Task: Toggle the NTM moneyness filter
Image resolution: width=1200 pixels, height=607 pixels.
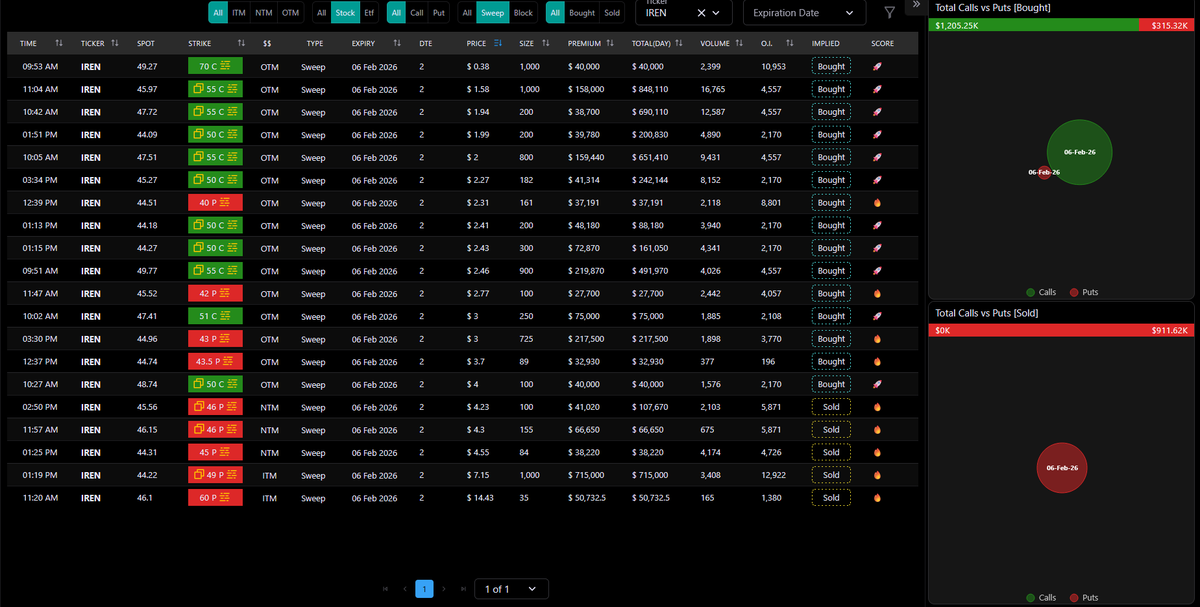Action: click(263, 13)
